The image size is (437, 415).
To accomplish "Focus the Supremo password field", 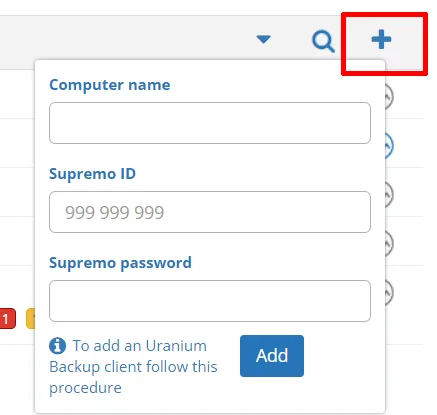I will pos(210,301).
